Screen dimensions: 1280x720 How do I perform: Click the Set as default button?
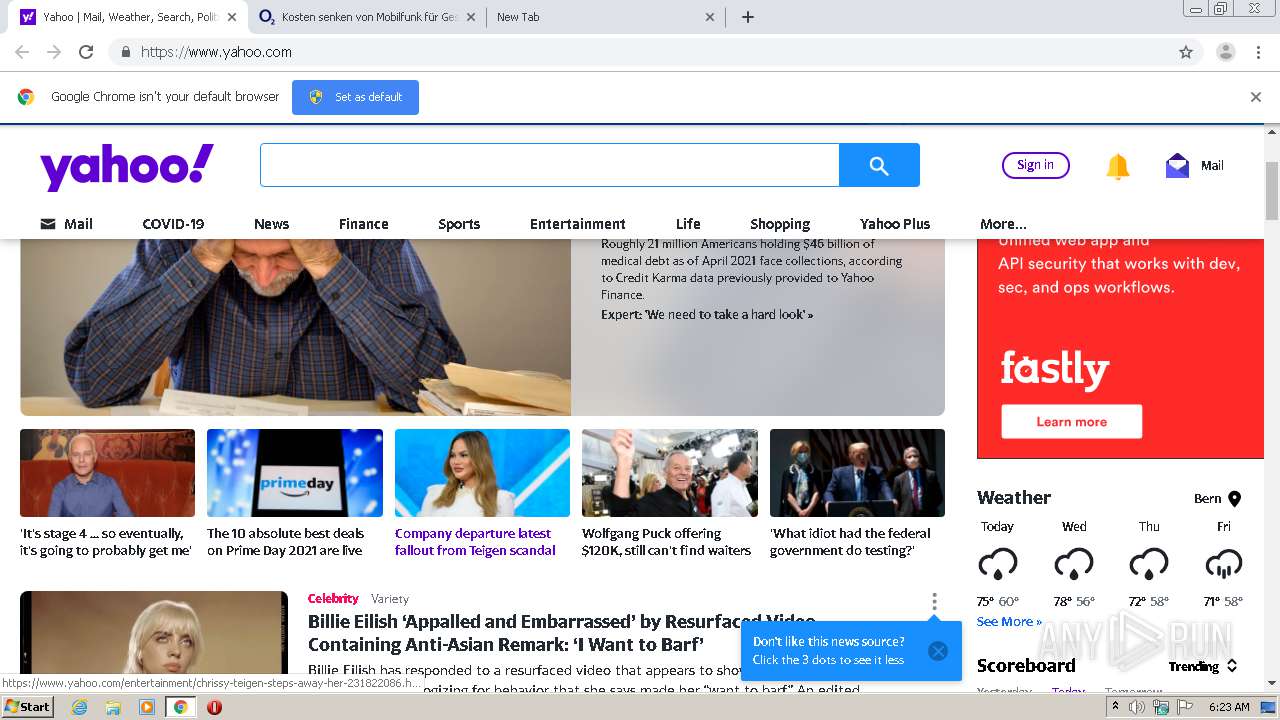(355, 97)
